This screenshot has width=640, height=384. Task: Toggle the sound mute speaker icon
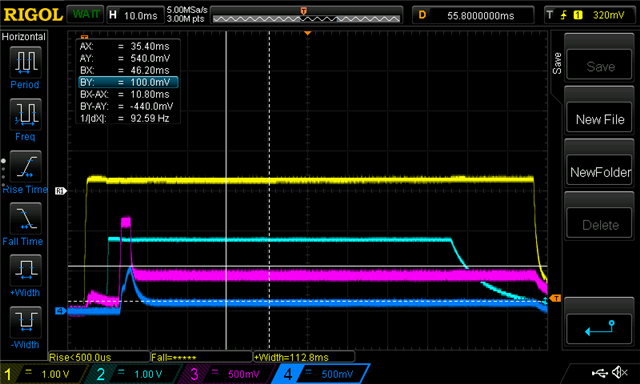pyautogui.click(x=620, y=372)
